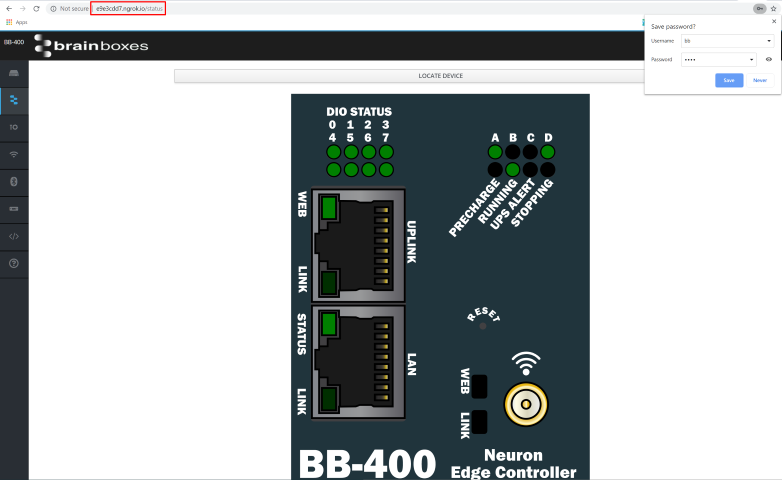Click the Brainboxes logo in header
Image resolution: width=782 pixels, height=480 pixels.
coord(91,45)
